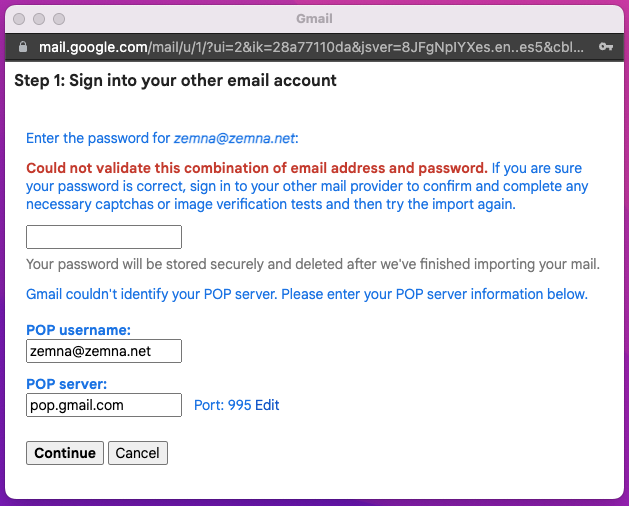
Task: Click the POP server label
Action: click(67, 384)
